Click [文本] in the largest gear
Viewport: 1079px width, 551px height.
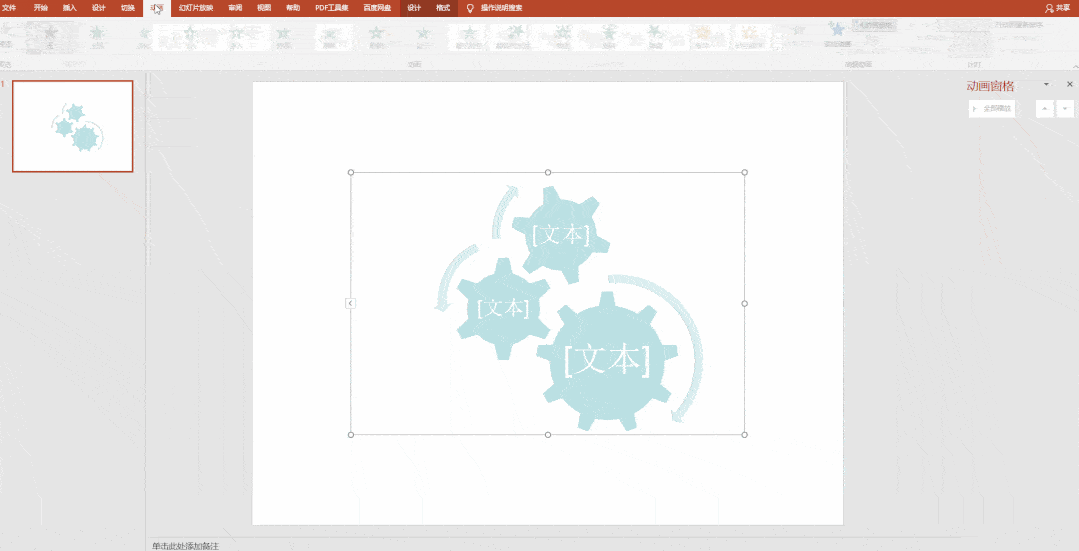607,359
